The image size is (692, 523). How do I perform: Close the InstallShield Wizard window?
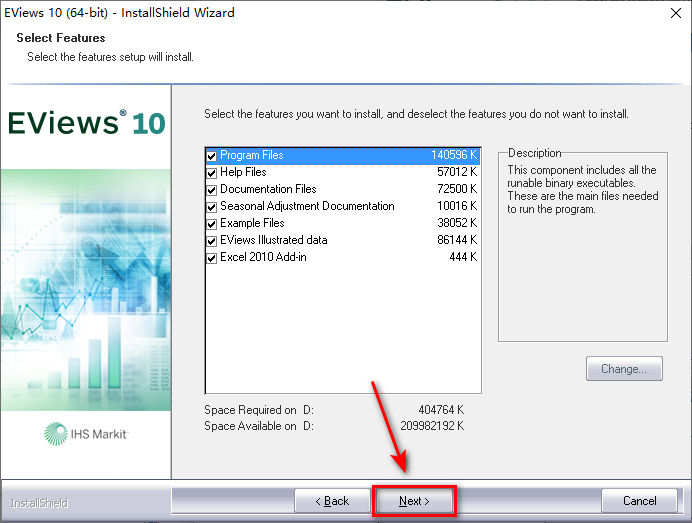pyautogui.click(x=676, y=13)
